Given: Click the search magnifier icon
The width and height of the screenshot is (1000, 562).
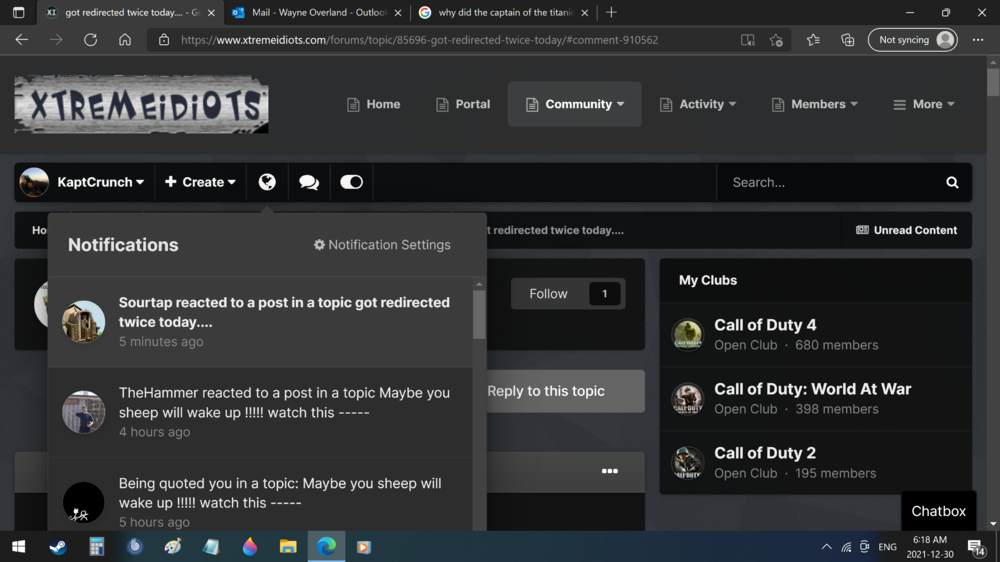Looking at the screenshot, I should point(952,182).
